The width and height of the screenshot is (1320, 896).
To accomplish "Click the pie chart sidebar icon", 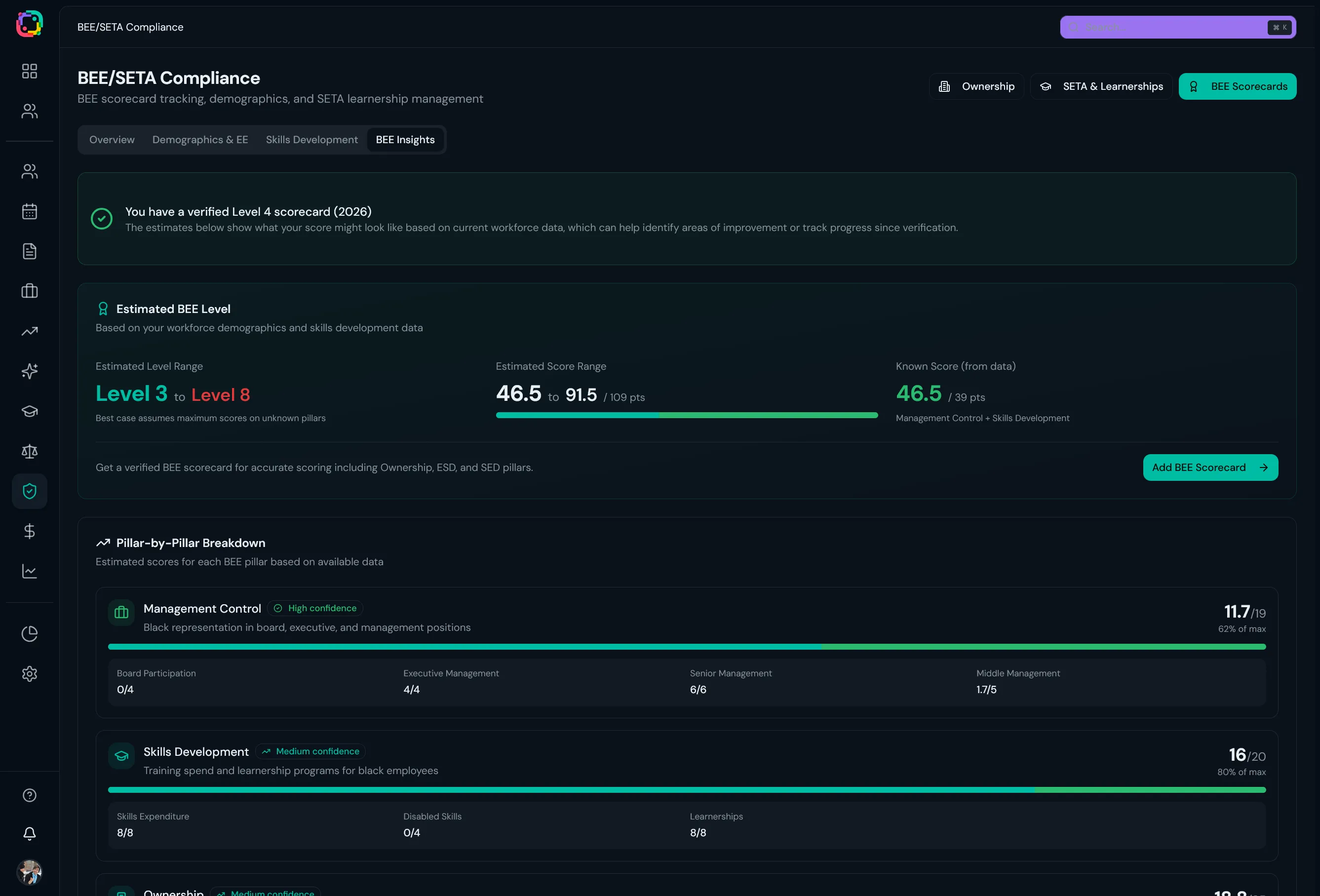I will point(30,633).
